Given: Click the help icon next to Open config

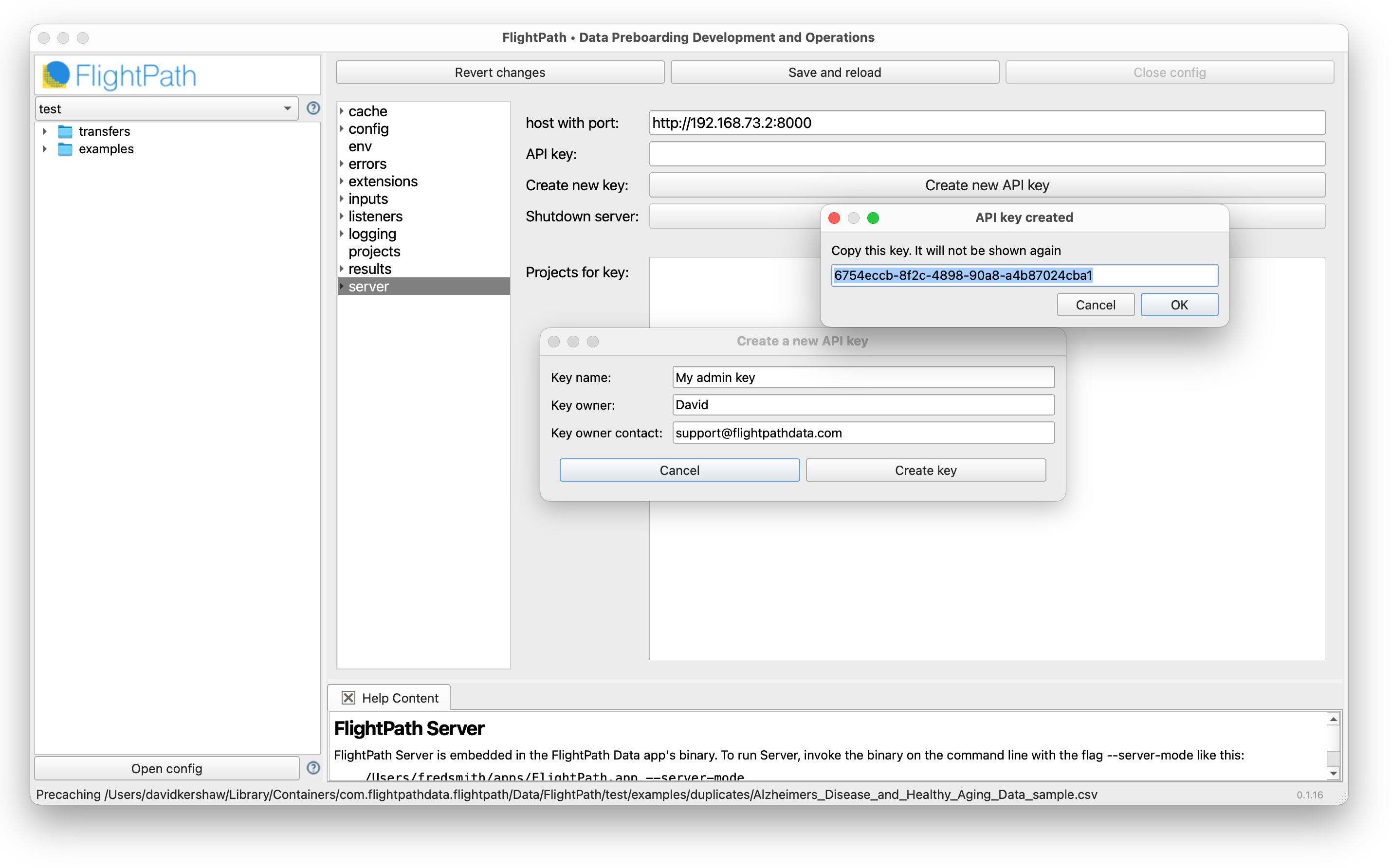Looking at the screenshot, I should click(313, 768).
